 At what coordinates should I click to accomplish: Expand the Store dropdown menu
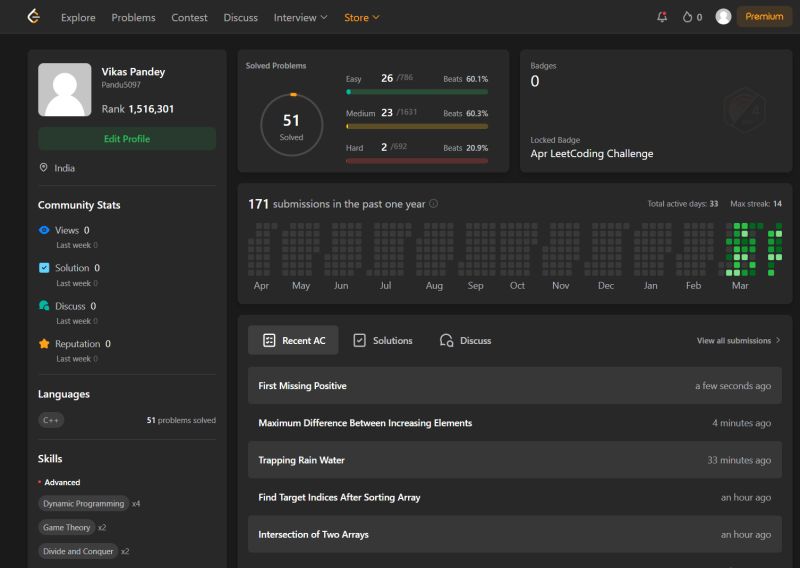[x=361, y=17]
